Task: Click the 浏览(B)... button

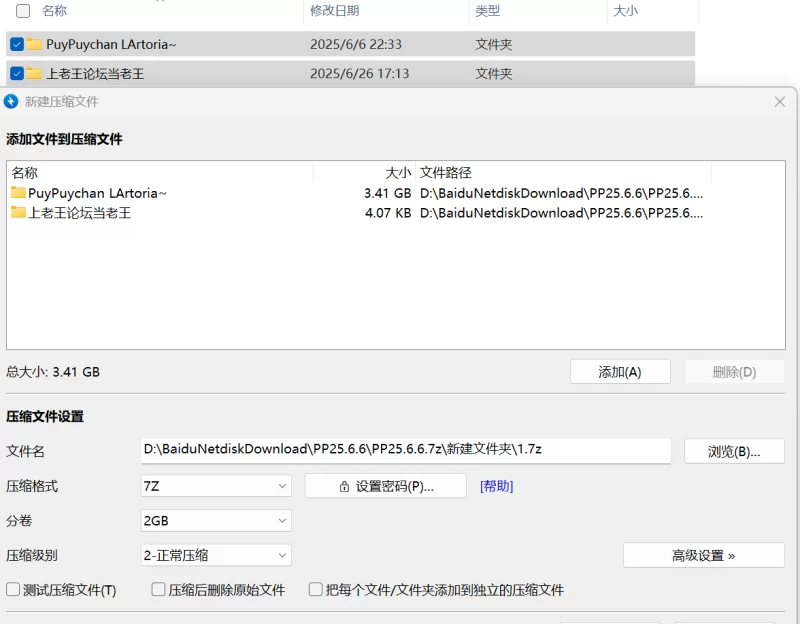Action: 734,451
